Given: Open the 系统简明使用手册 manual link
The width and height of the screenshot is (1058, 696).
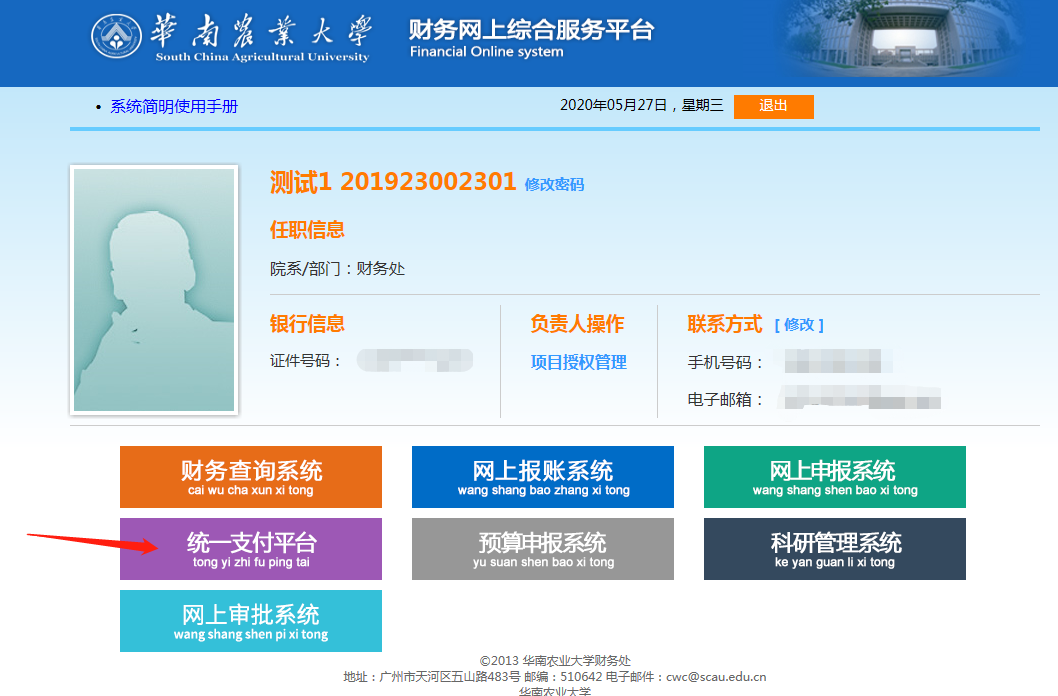Looking at the screenshot, I should 174,107.
